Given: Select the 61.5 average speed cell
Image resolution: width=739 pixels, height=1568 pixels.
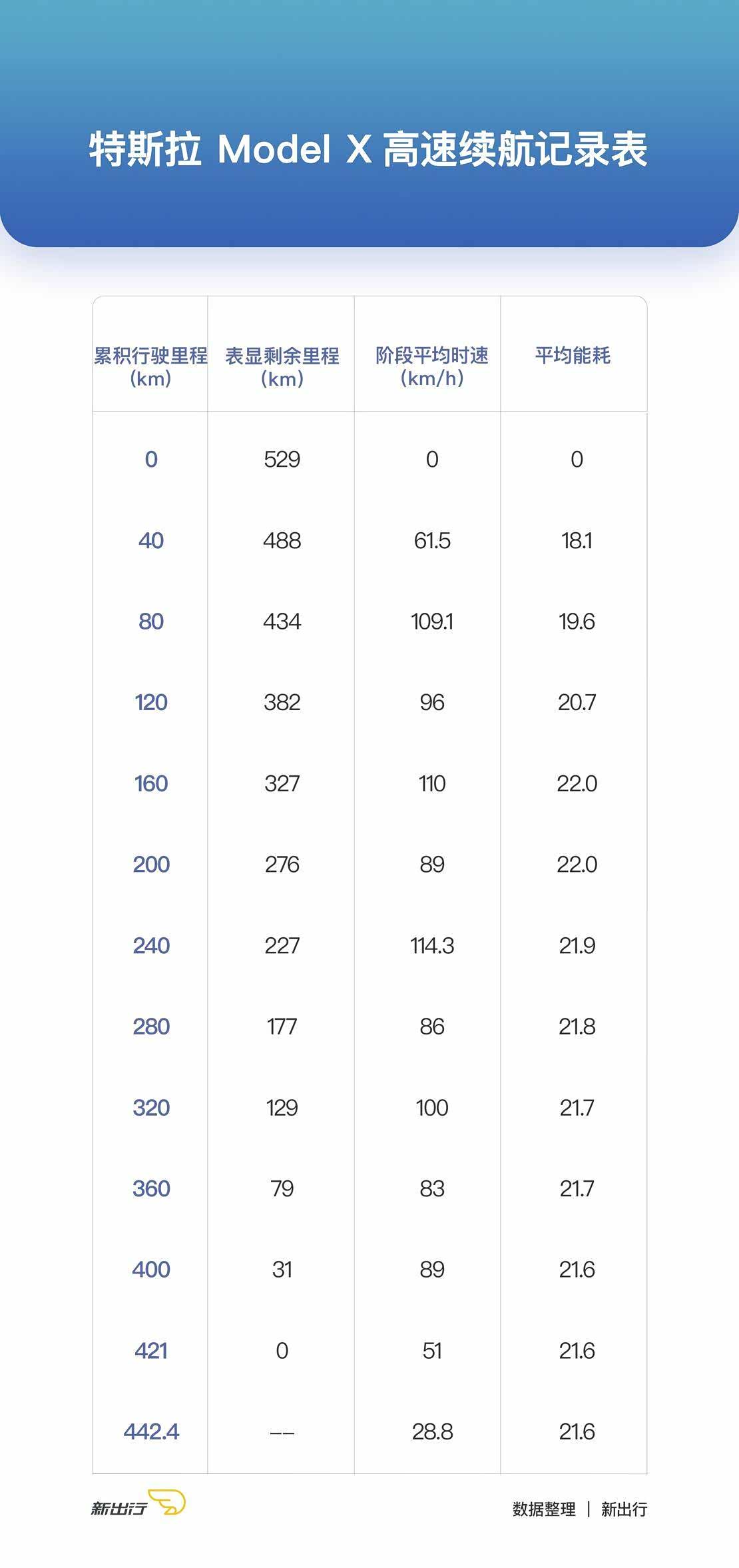Looking at the screenshot, I should point(432,541).
